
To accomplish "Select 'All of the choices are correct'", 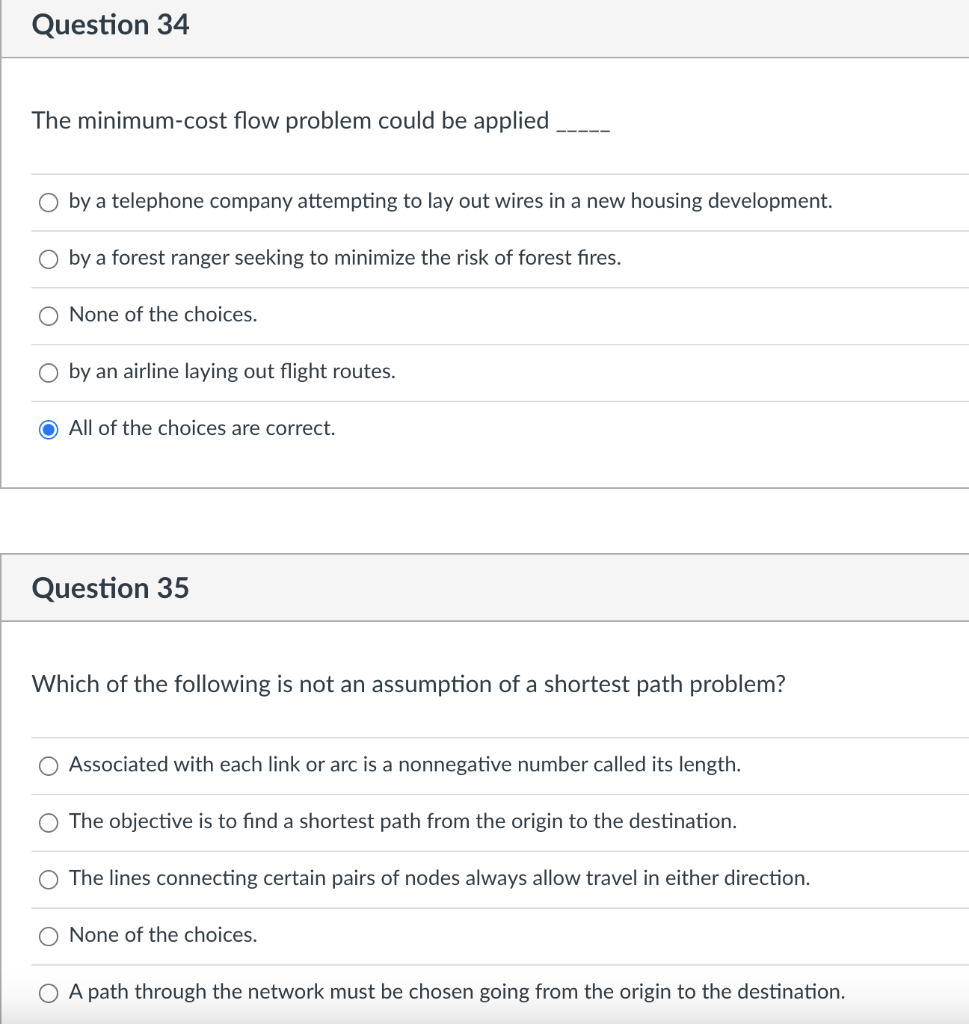I will pos(47,429).
